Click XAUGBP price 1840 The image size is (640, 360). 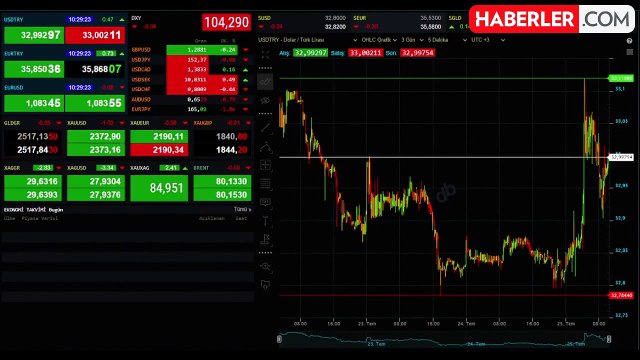coord(222,136)
